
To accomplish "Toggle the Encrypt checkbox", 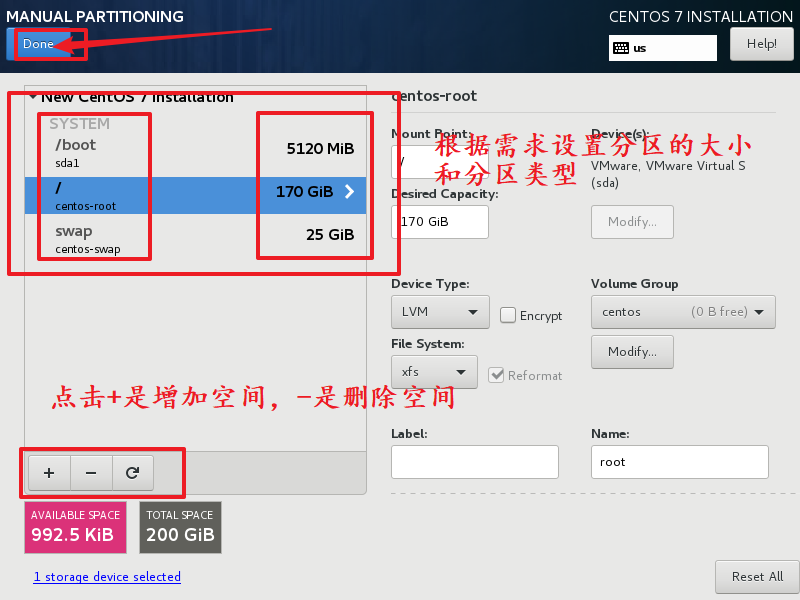I will coord(508,315).
